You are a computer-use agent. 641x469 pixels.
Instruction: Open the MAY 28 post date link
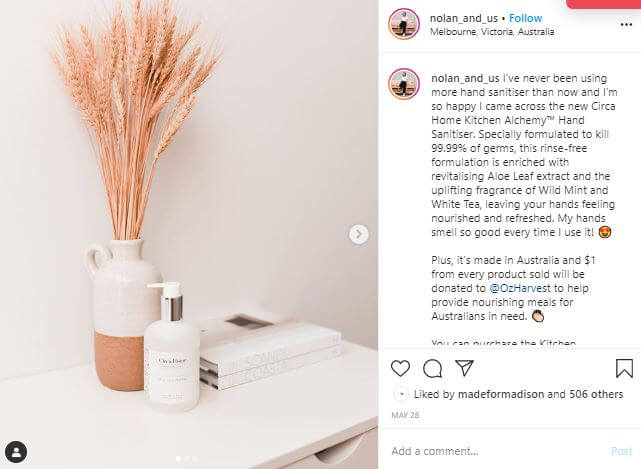pyautogui.click(x=405, y=415)
